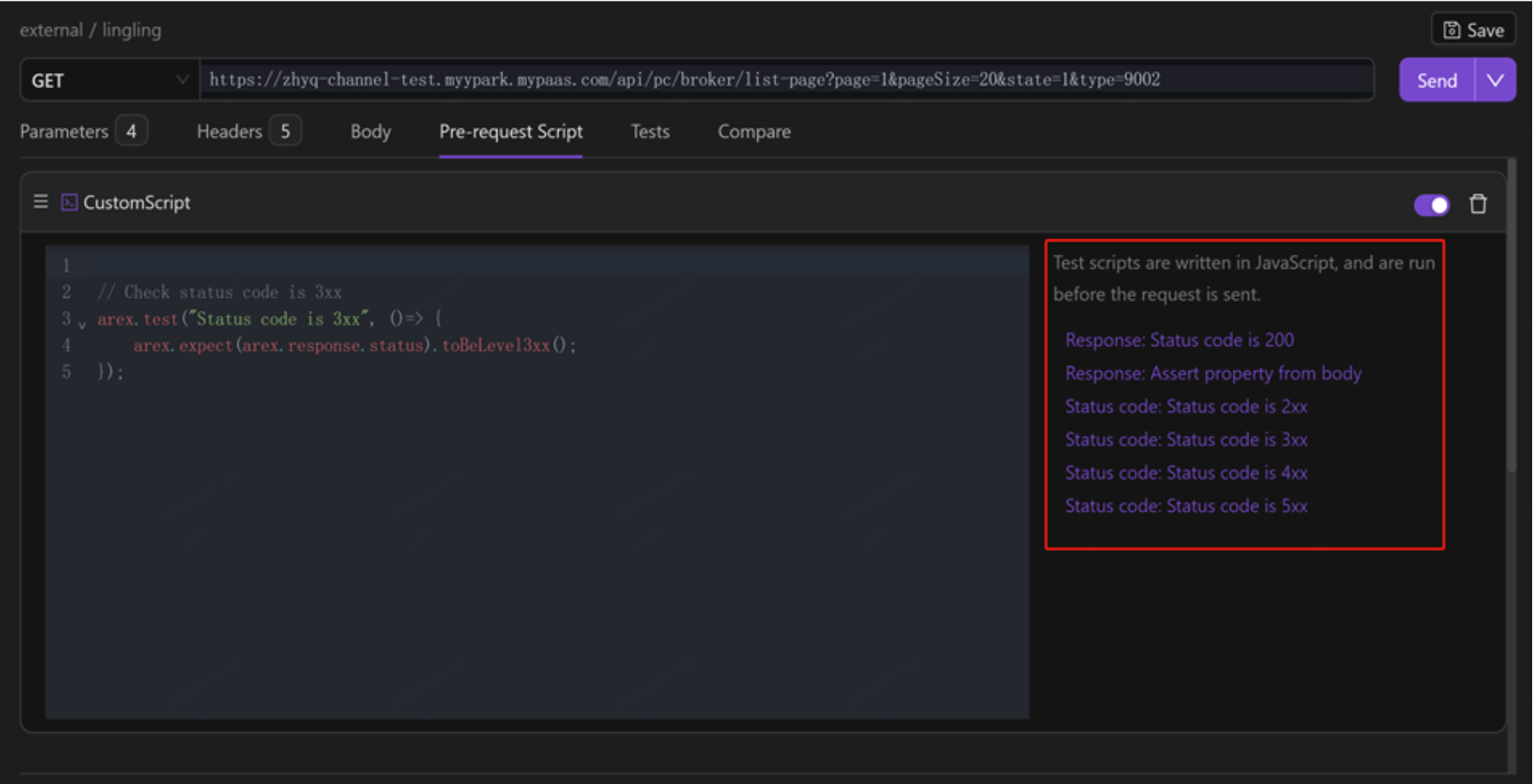Click the CustomScript terminal icon
Viewport: 1533px width, 784px height.
[69, 202]
